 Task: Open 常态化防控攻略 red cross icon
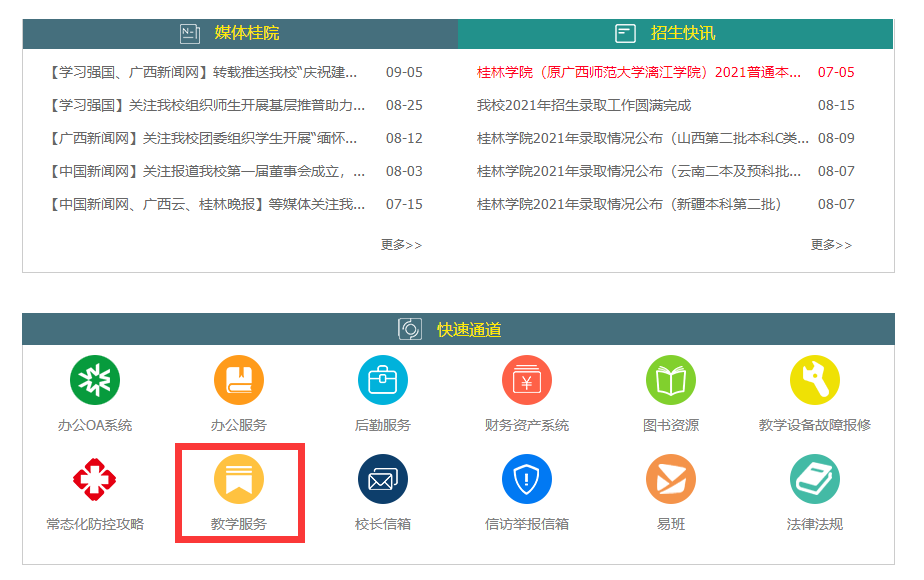(x=95, y=480)
